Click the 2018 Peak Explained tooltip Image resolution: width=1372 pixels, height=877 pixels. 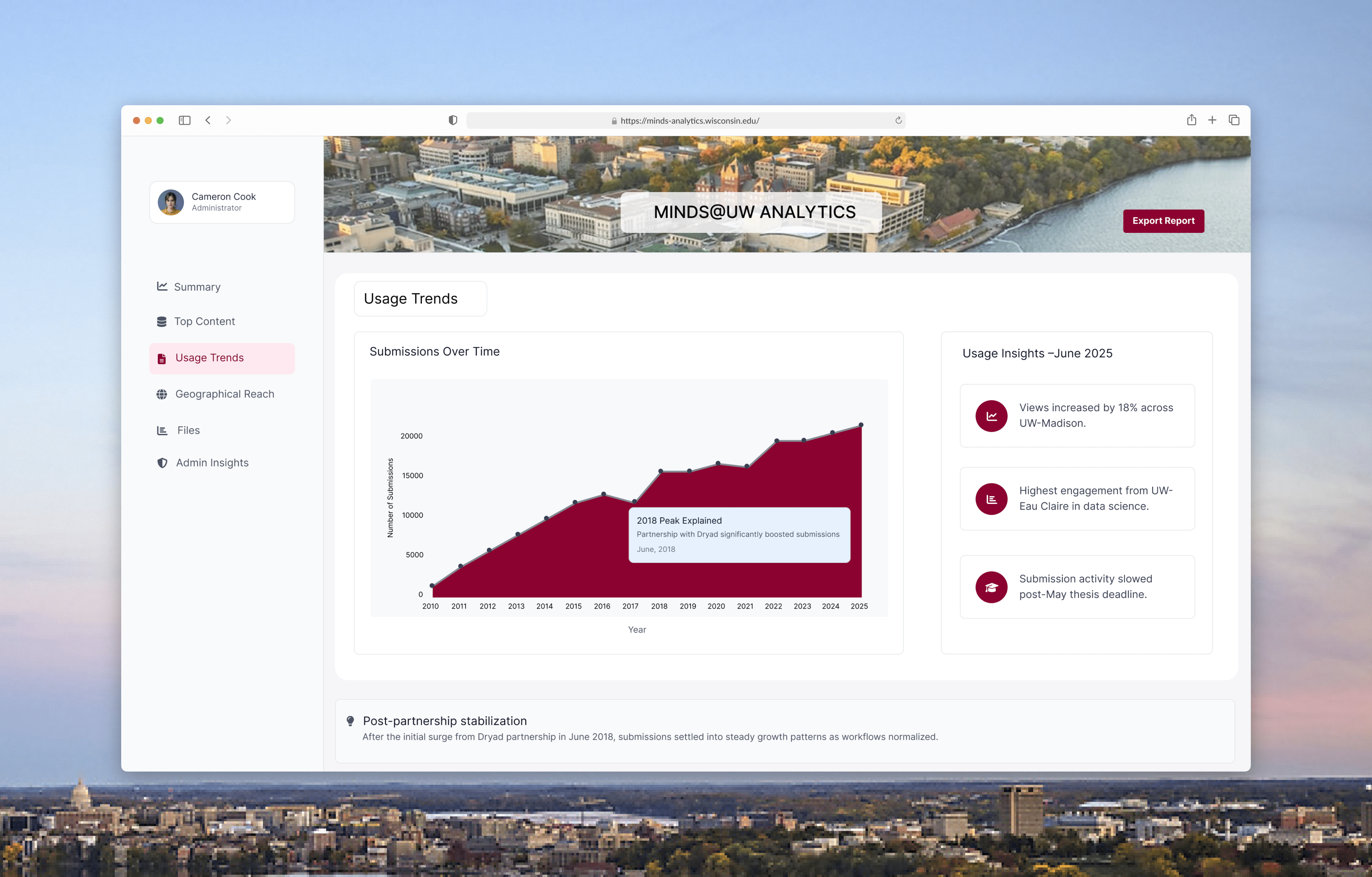pyautogui.click(x=739, y=534)
